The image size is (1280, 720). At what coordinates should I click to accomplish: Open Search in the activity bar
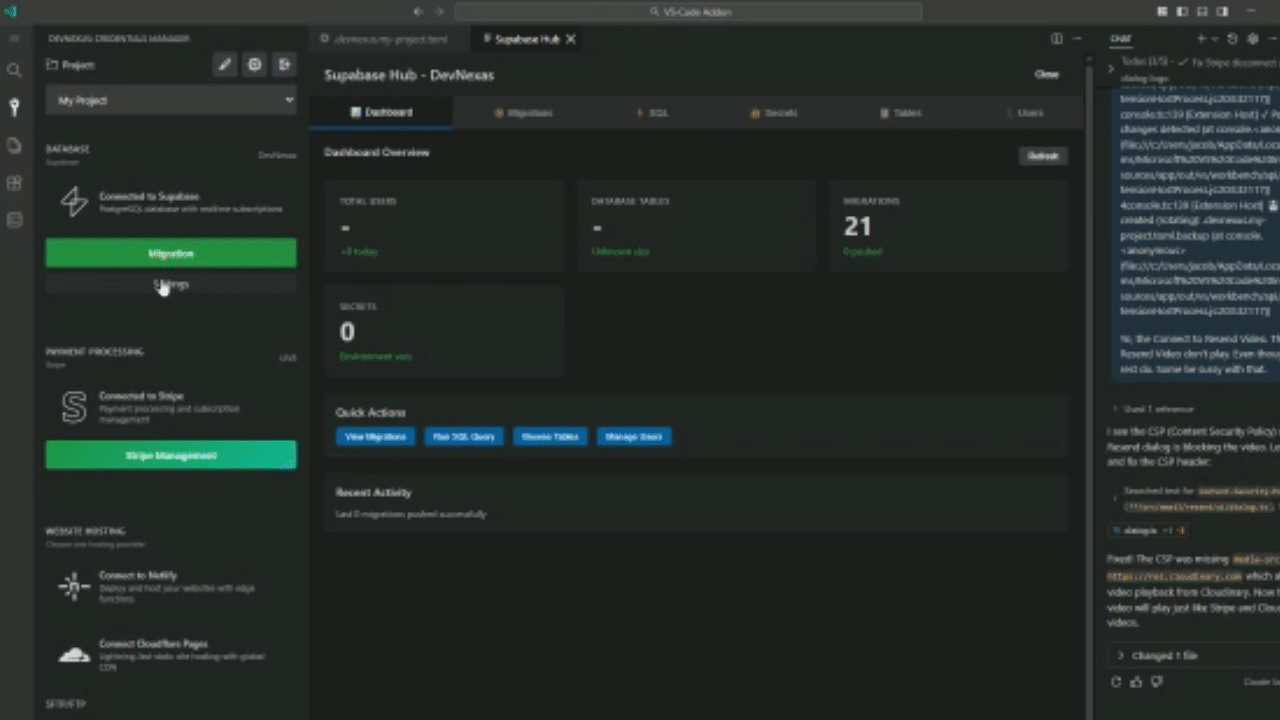coord(14,71)
